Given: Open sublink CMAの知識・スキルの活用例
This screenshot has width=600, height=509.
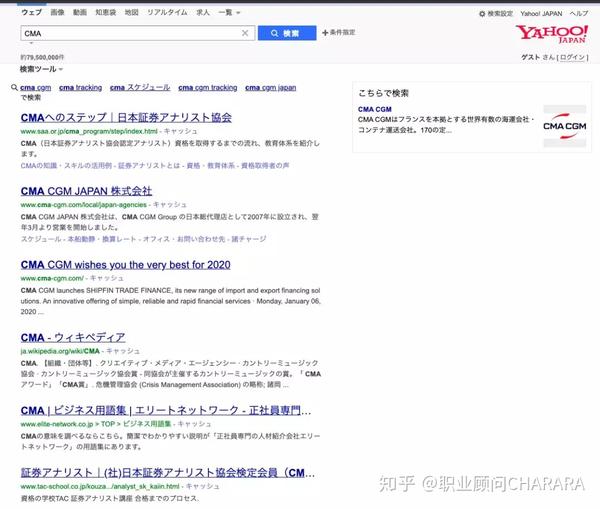Looking at the screenshot, I should [66, 166].
